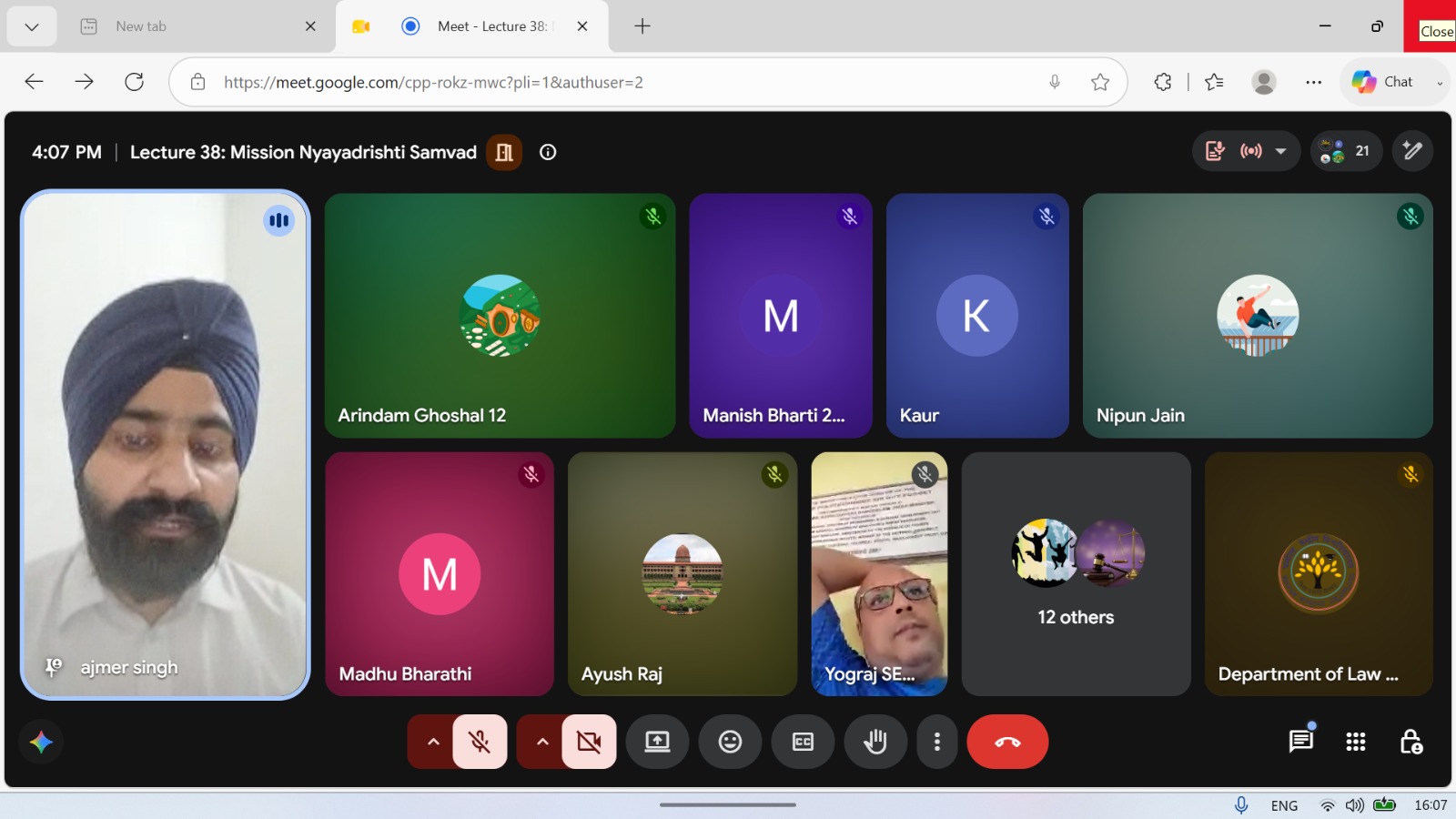Toggle the microphone mute button

tap(480, 742)
